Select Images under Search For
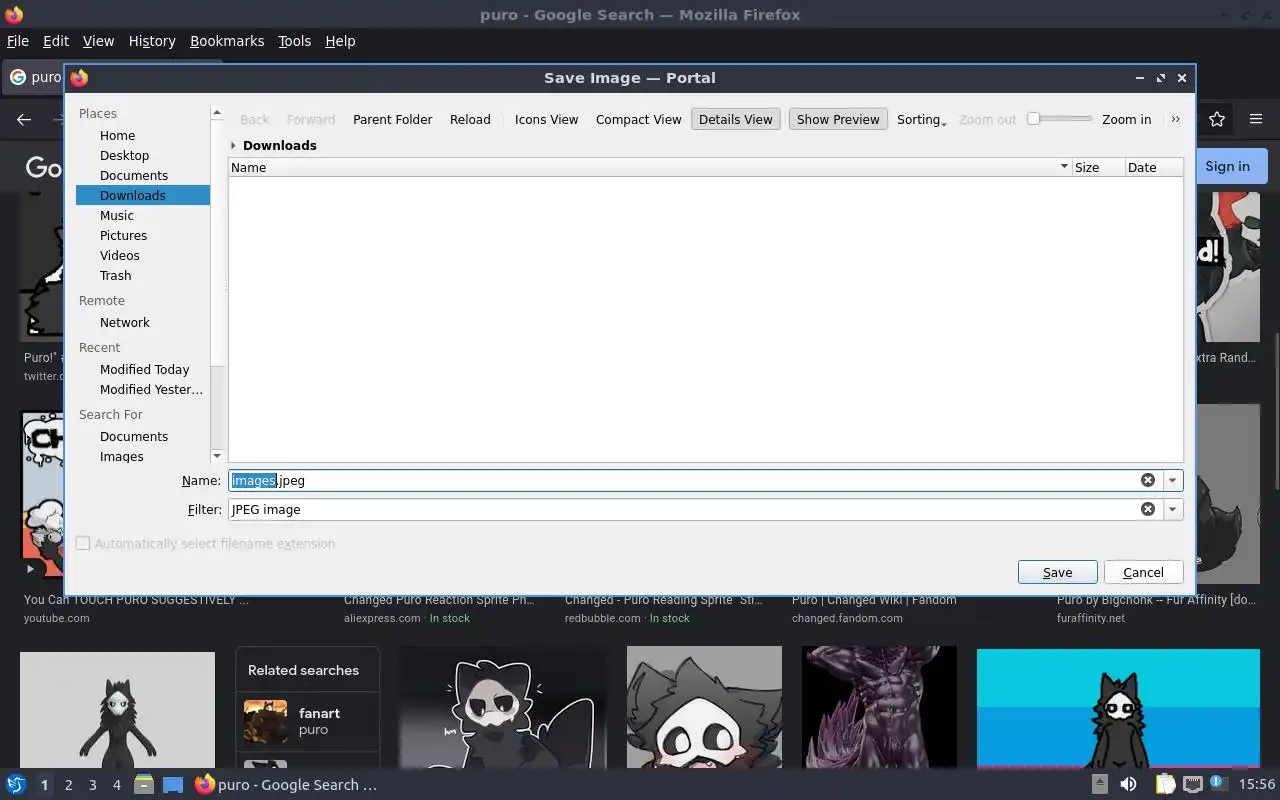 click(121, 456)
